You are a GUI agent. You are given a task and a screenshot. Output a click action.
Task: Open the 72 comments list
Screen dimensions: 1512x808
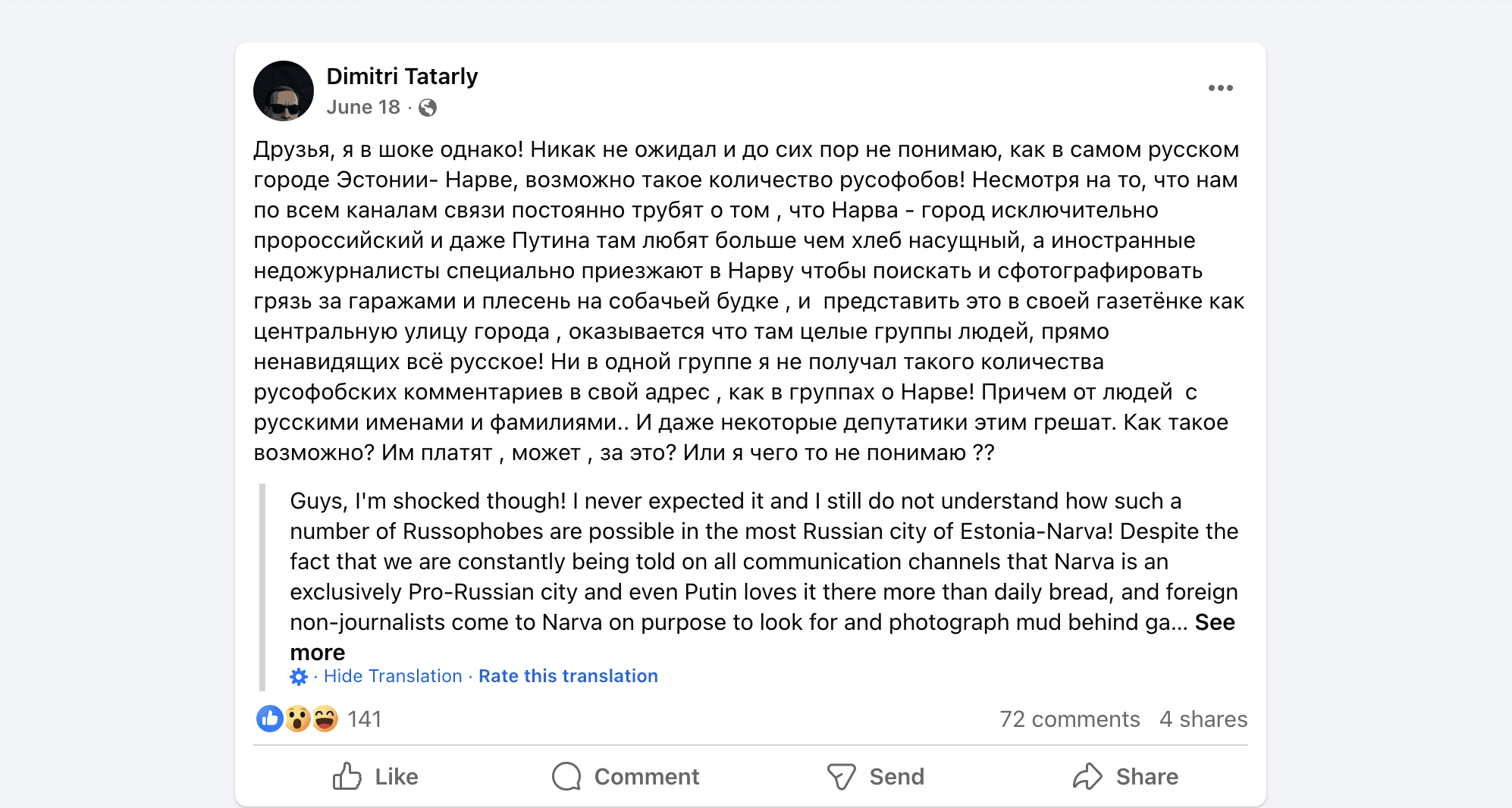[x=1069, y=719]
